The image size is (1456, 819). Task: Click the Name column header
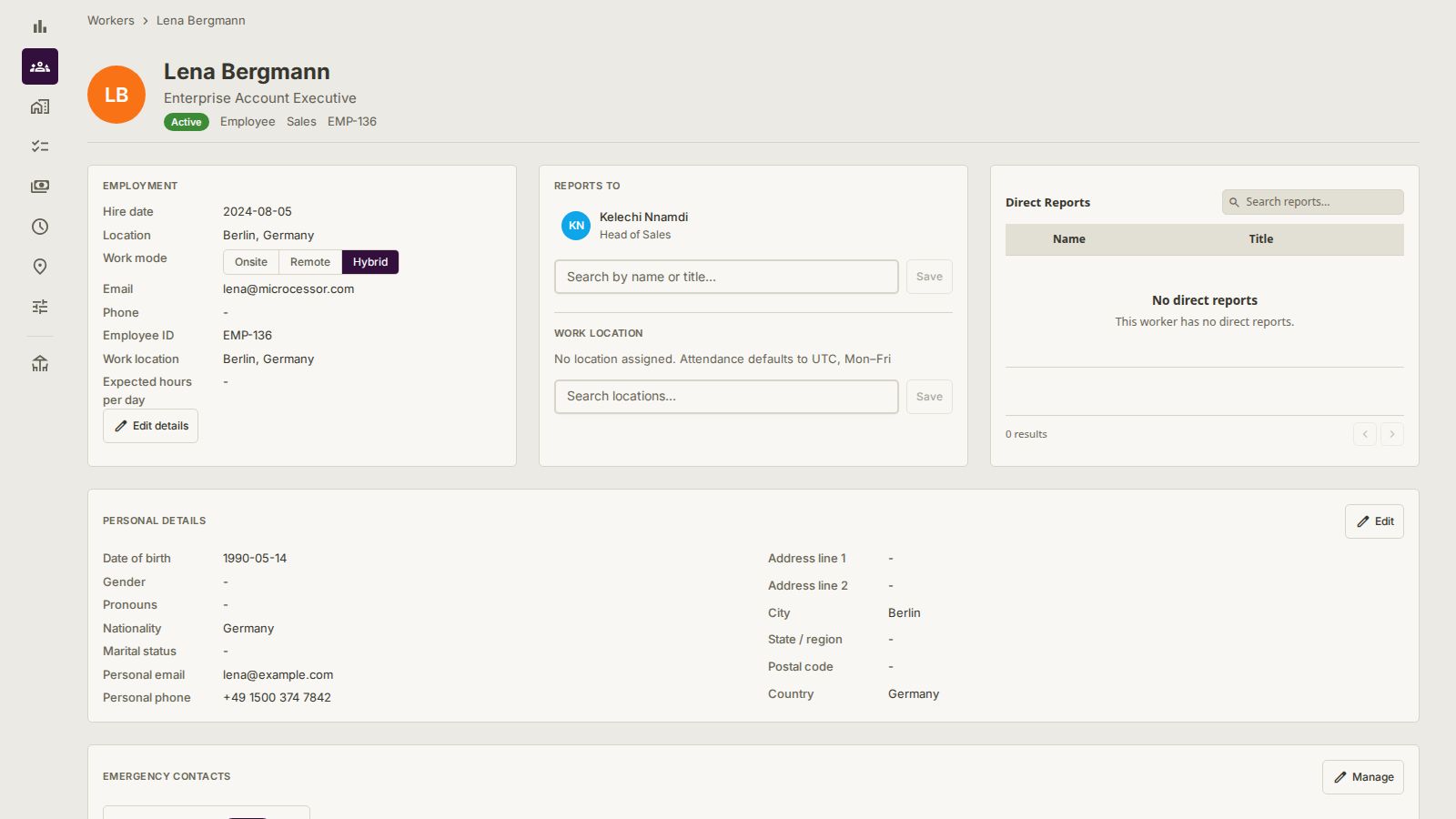click(1069, 239)
